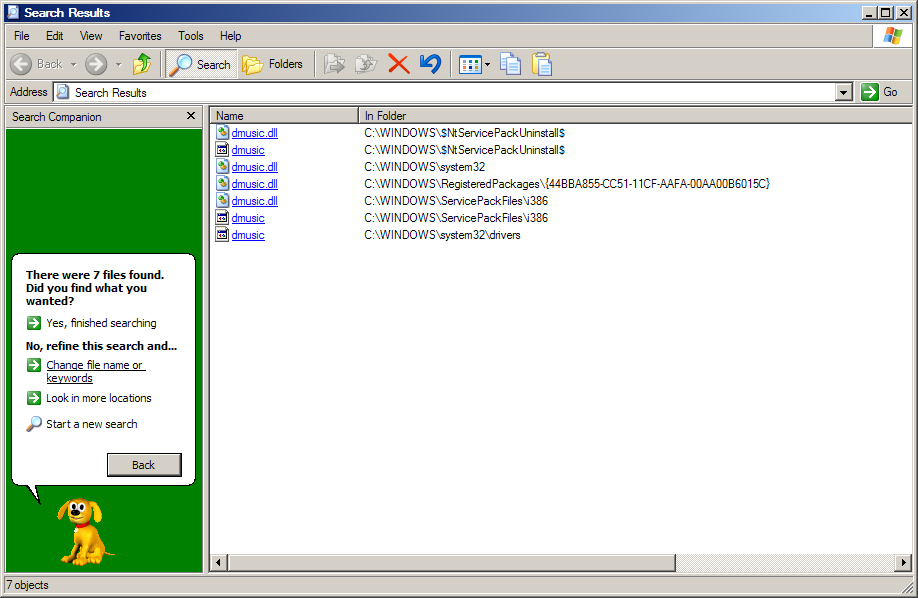Click the horizontal scrollbar right arrow
Viewport: 918px width, 598px height.
pos(903,563)
